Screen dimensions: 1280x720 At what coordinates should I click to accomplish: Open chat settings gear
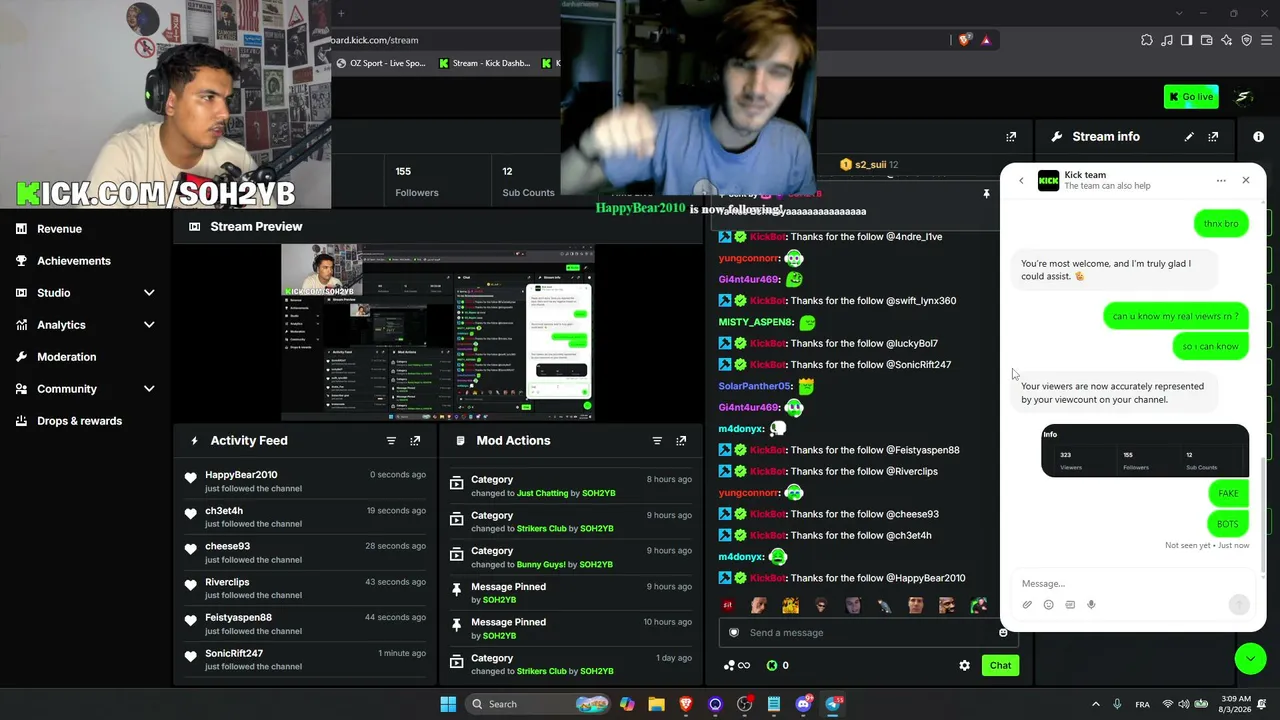pos(964,666)
